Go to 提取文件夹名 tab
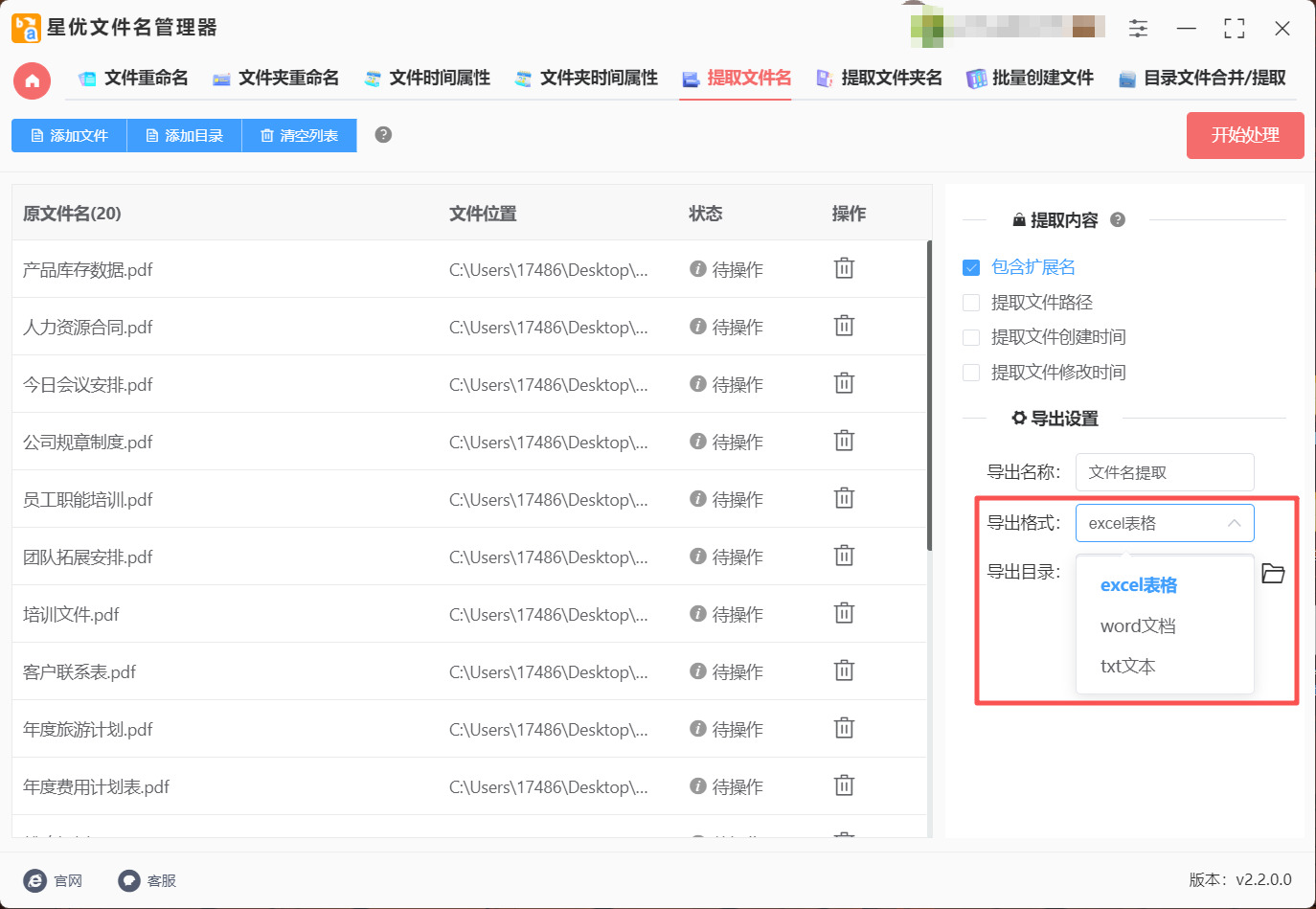The image size is (1316, 909). click(x=879, y=79)
